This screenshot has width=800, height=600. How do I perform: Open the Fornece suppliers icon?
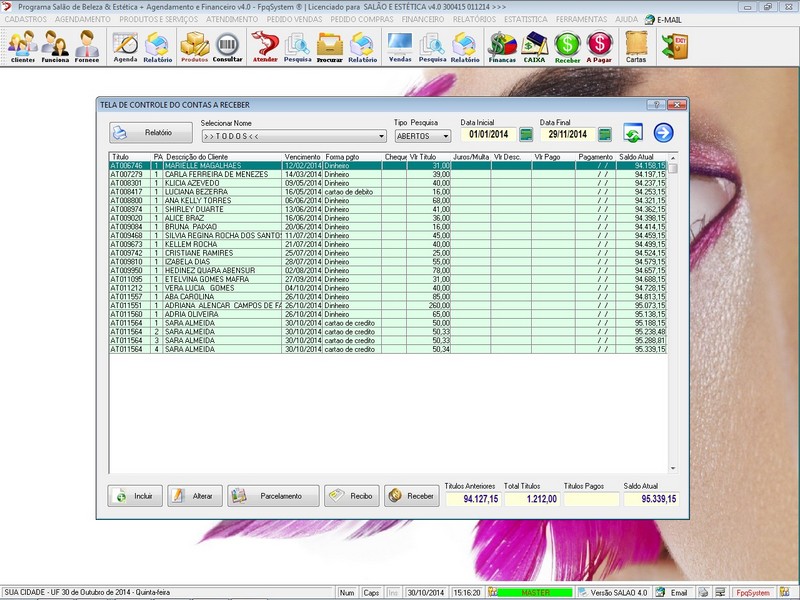[x=87, y=46]
